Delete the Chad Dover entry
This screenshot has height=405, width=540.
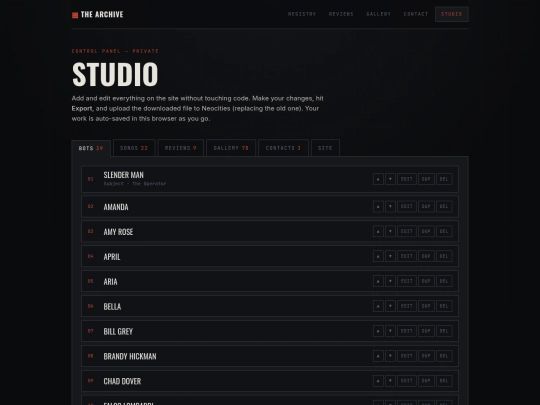tap(444, 381)
